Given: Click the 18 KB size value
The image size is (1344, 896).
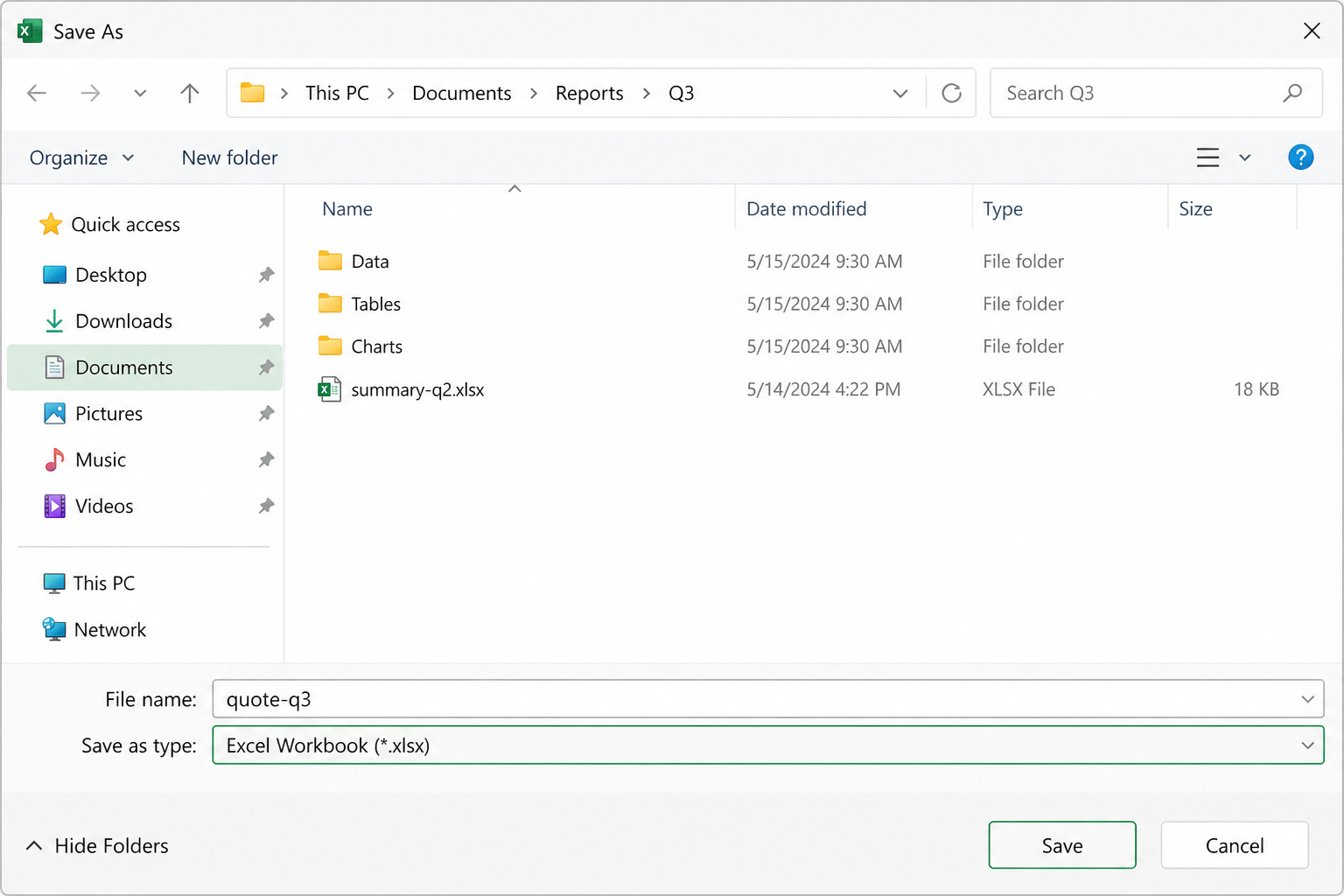Looking at the screenshot, I should click(1256, 389).
